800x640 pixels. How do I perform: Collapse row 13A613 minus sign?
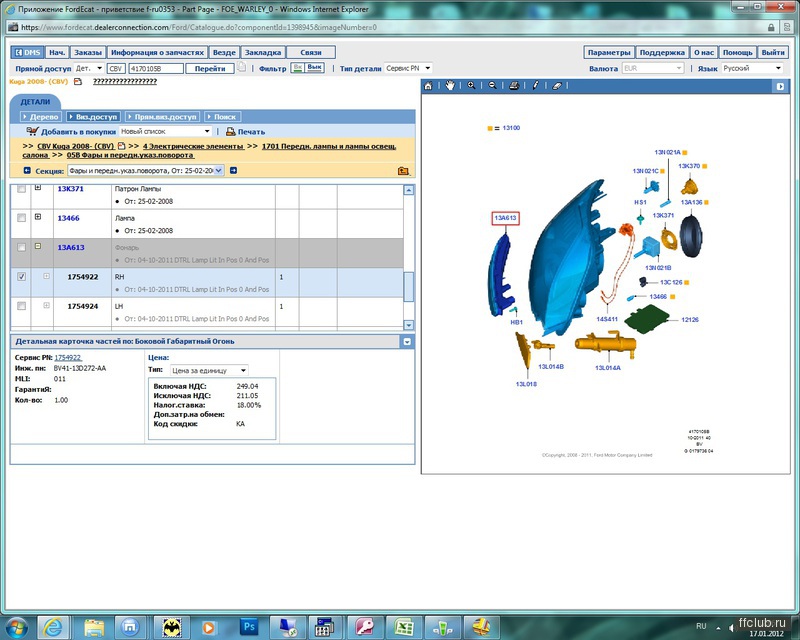point(38,246)
